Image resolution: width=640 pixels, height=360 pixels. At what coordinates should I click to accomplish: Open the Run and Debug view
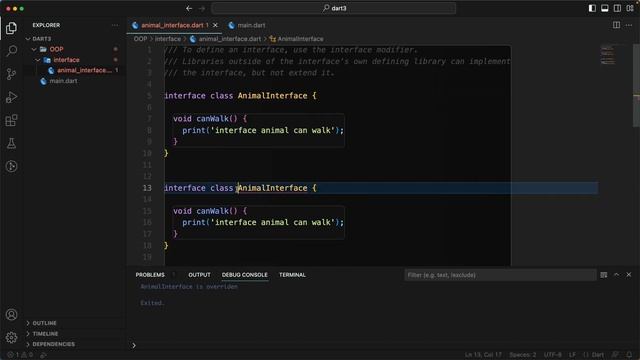click(11, 97)
